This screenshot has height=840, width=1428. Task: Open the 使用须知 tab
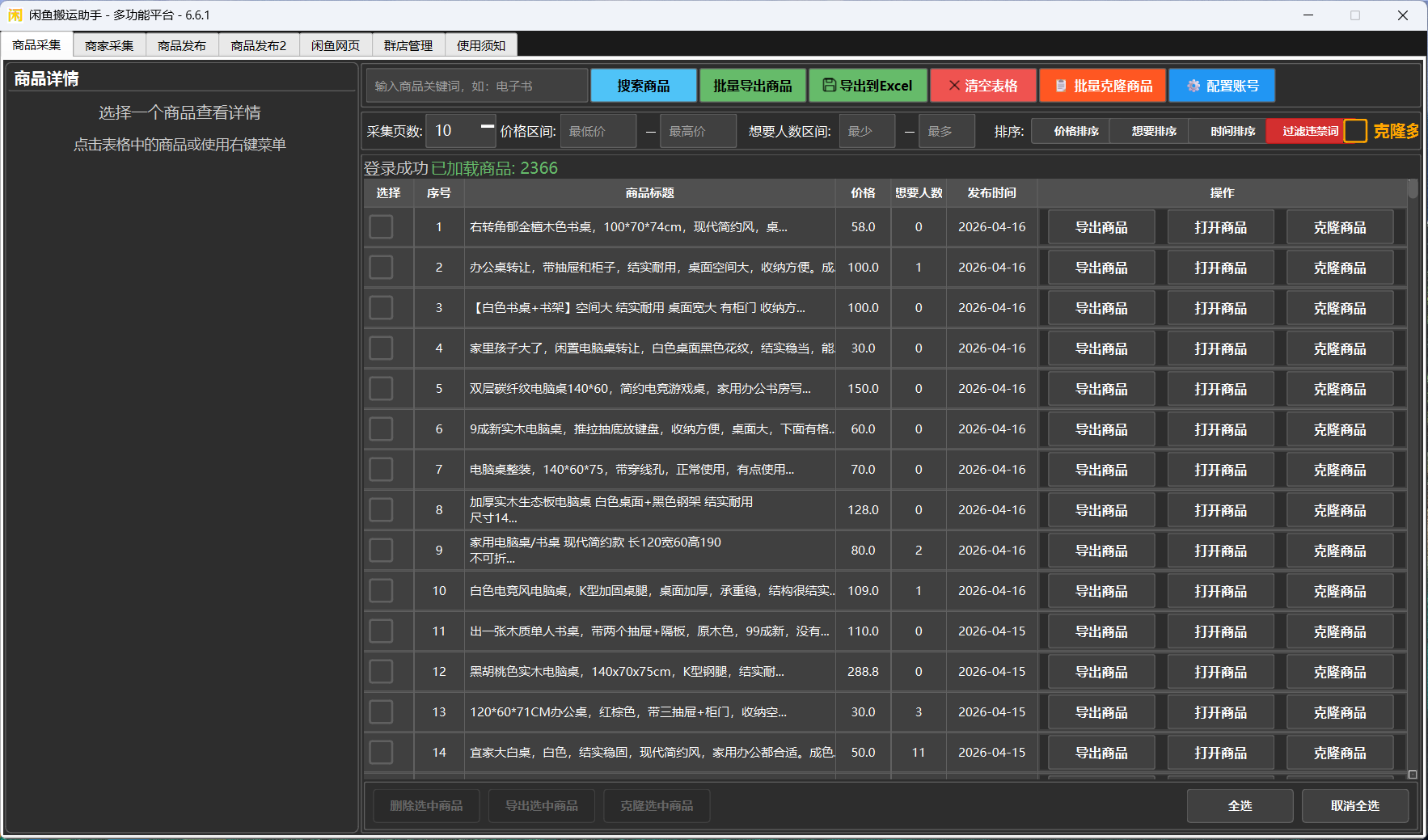pos(481,45)
